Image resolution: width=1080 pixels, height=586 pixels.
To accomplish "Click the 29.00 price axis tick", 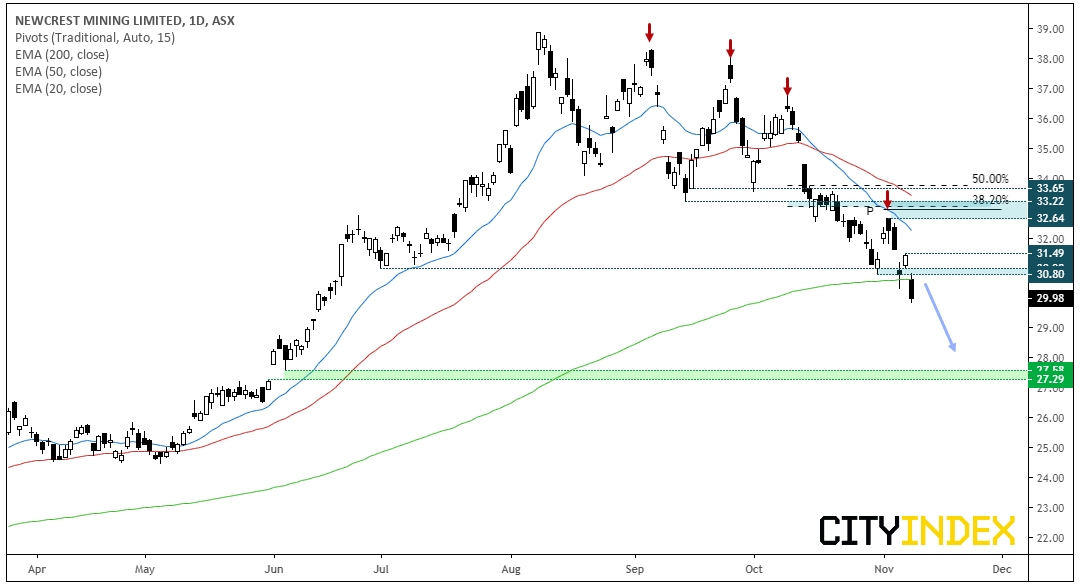I will click(1050, 328).
